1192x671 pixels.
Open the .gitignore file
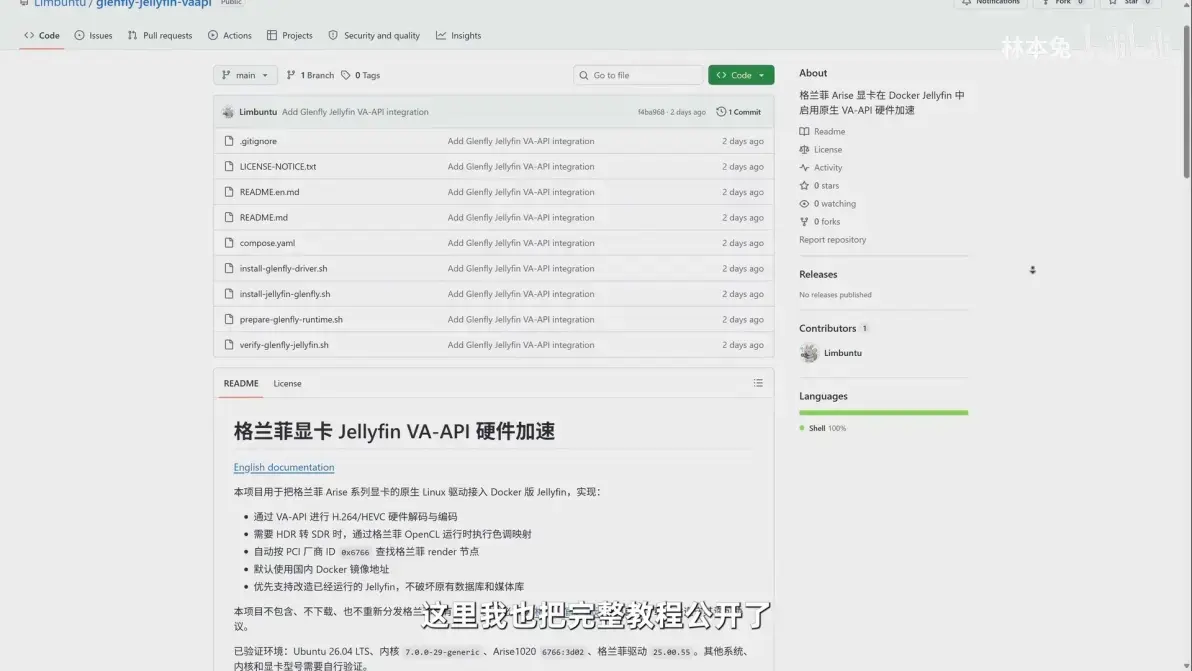pos(258,141)
